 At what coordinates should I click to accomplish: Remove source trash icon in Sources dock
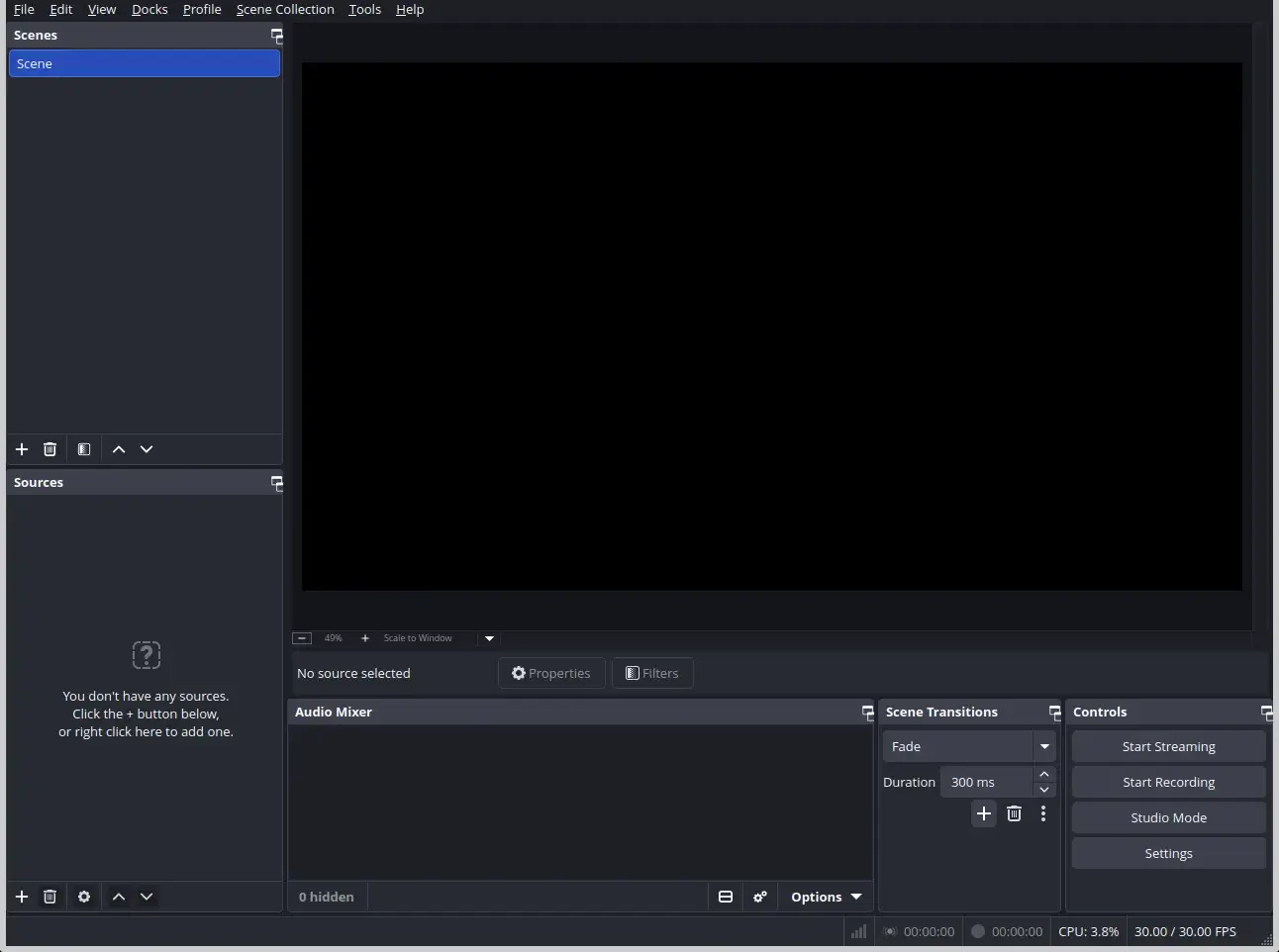coord(49,897)
